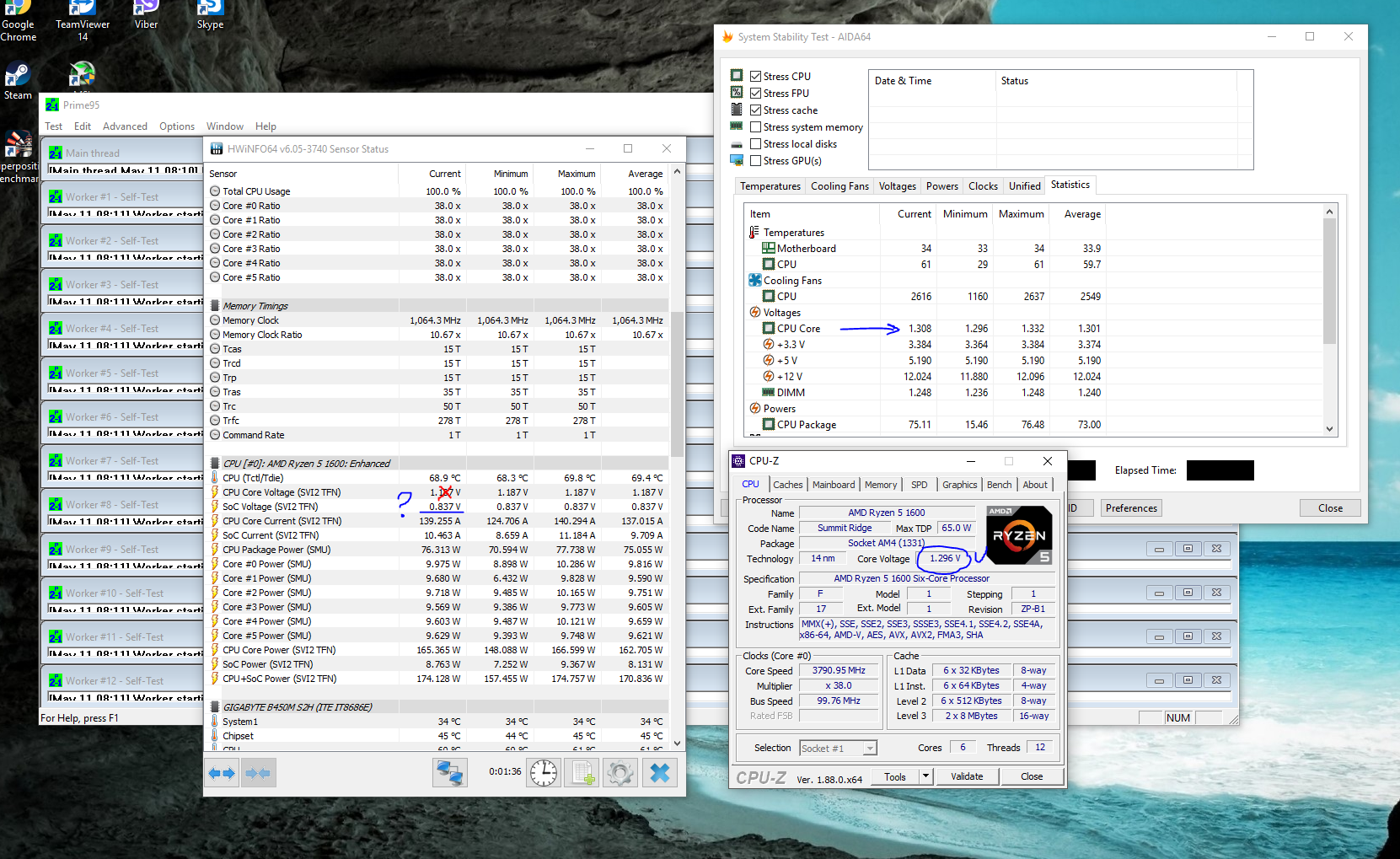Select the SoC Voltage (SVI2 TFN) row
1400x859 pixels.
[x=438, y=507]
